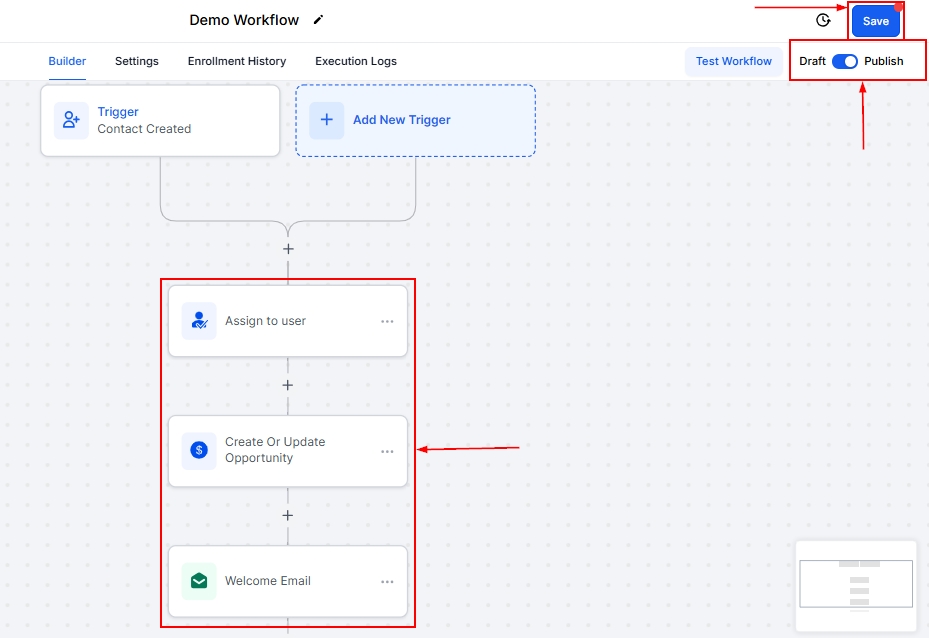Click the dollar opportunity action icon
Screen dimensions: 929x638
point(199,450)
